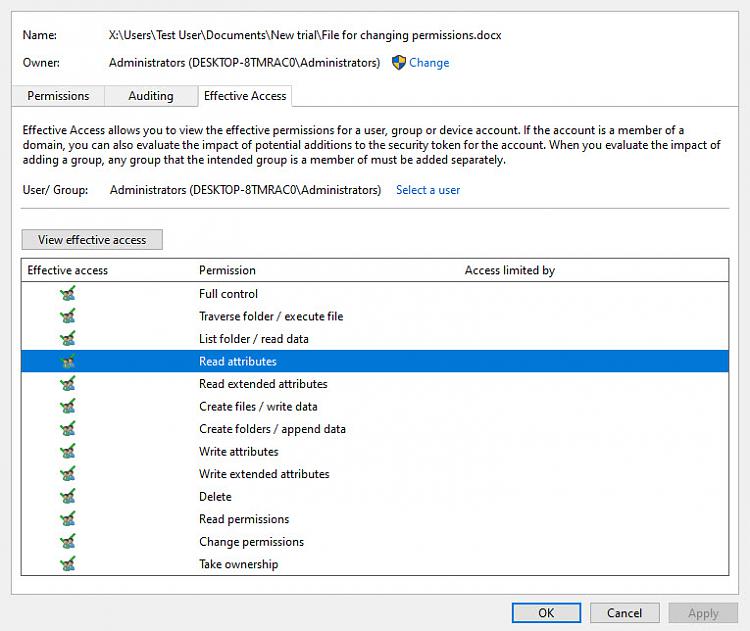Screen dimensions: 750x631
Task: Select the Effective Access tab
Action: (x=245, y=96)
